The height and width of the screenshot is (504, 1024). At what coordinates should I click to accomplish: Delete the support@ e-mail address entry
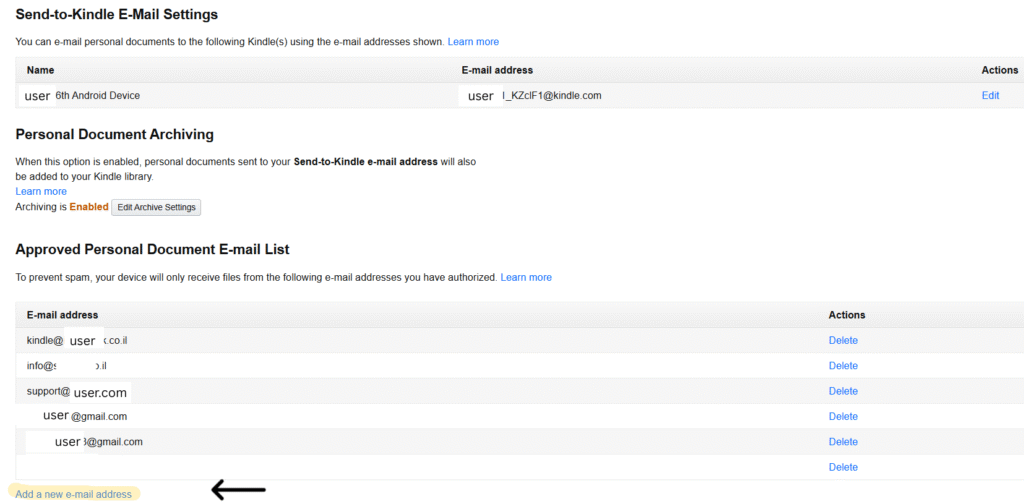tap(843, 391)
